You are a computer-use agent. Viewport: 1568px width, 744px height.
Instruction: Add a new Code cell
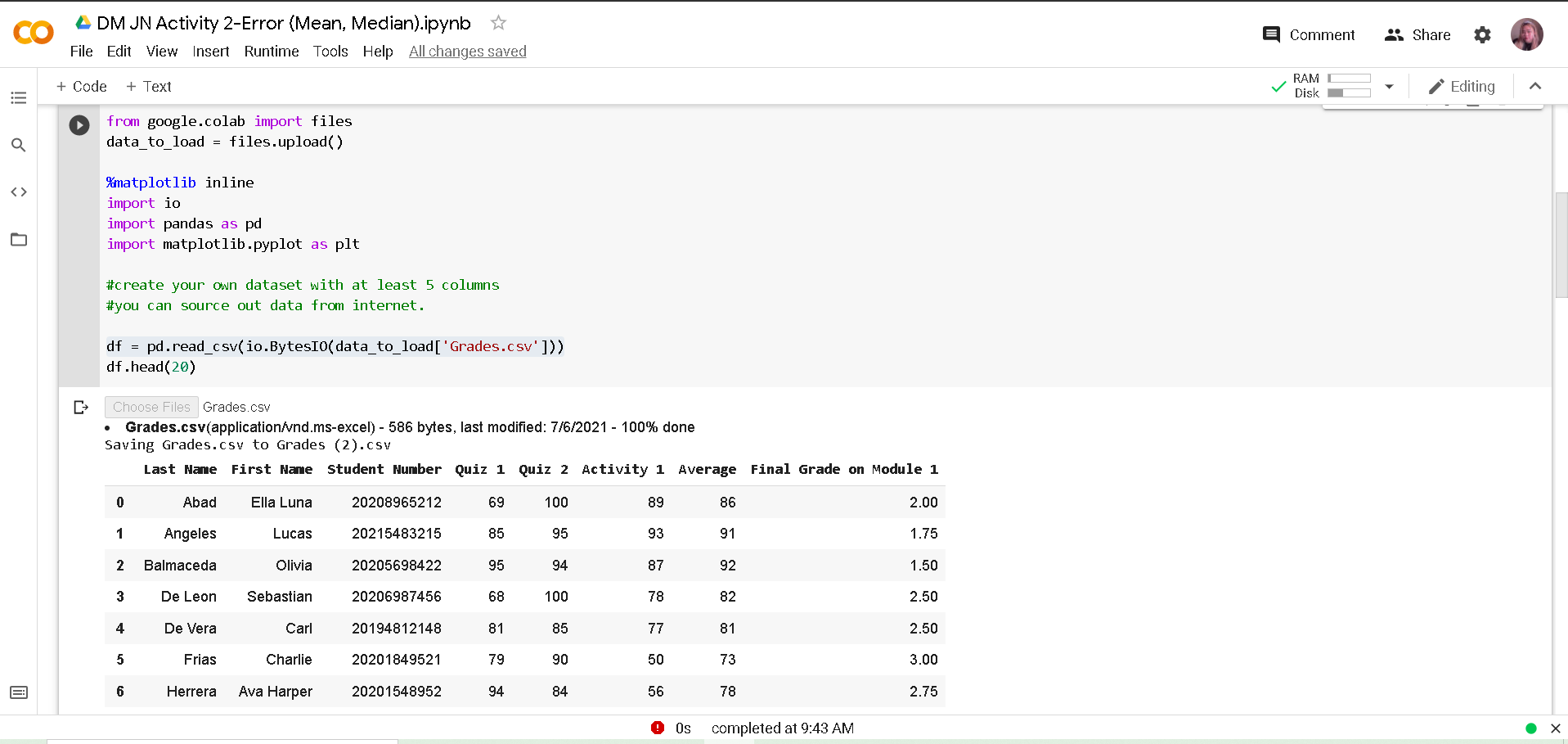coord(81,86)
